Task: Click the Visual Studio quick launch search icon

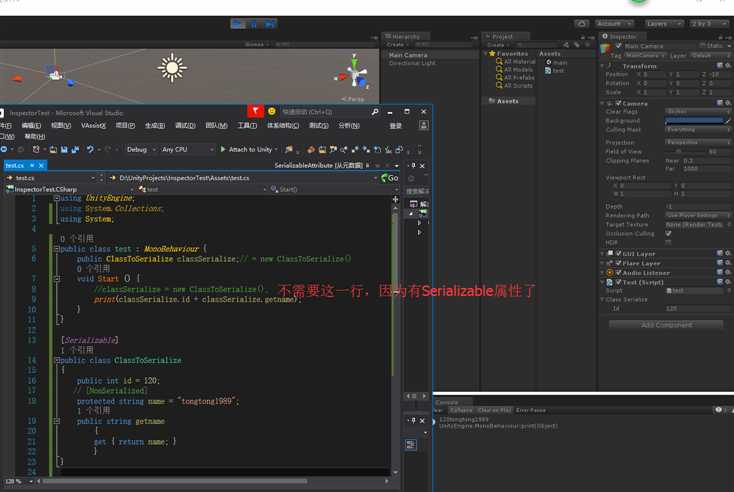Action: (x=374, y=112)
